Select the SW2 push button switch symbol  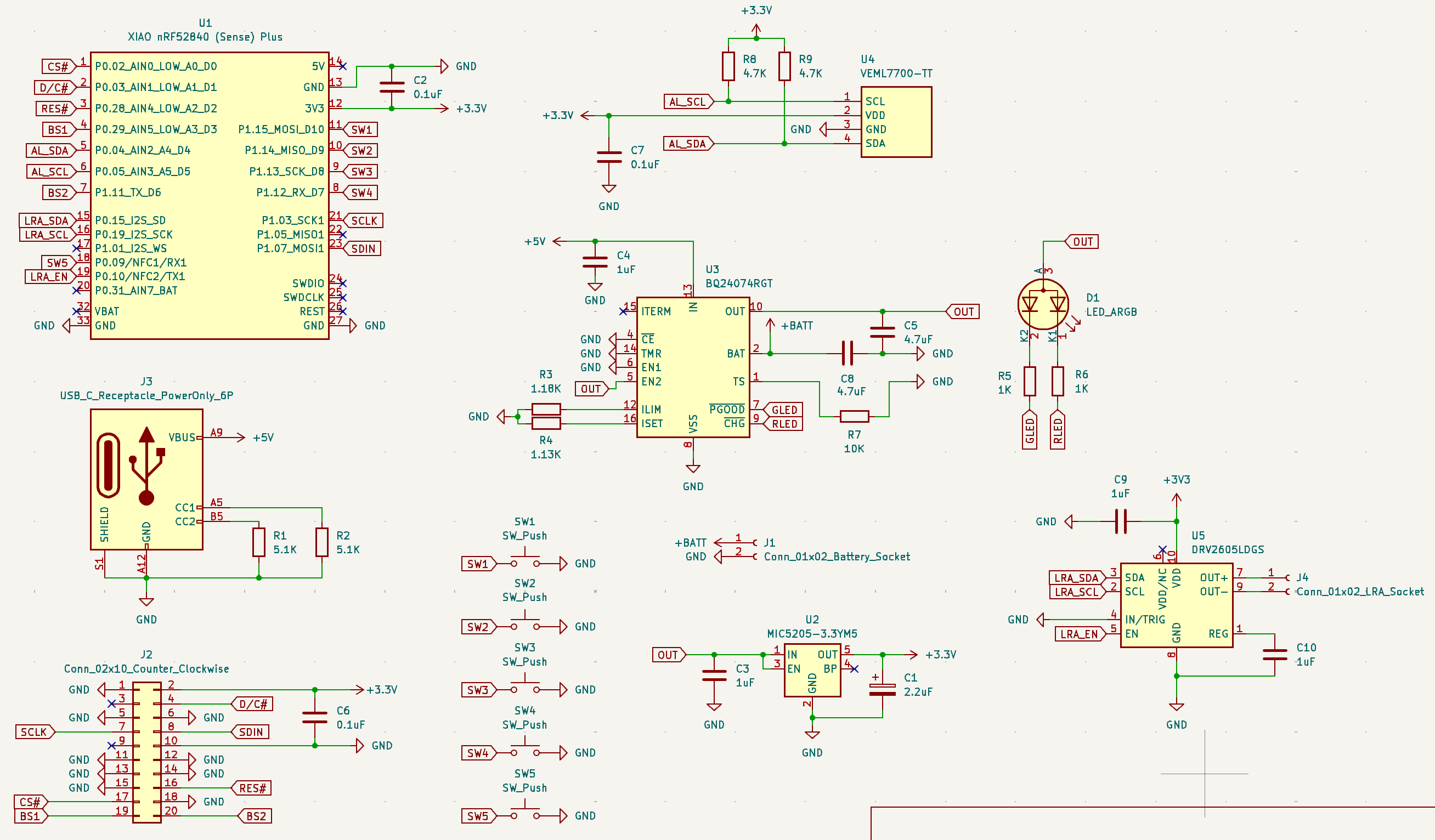524,622
